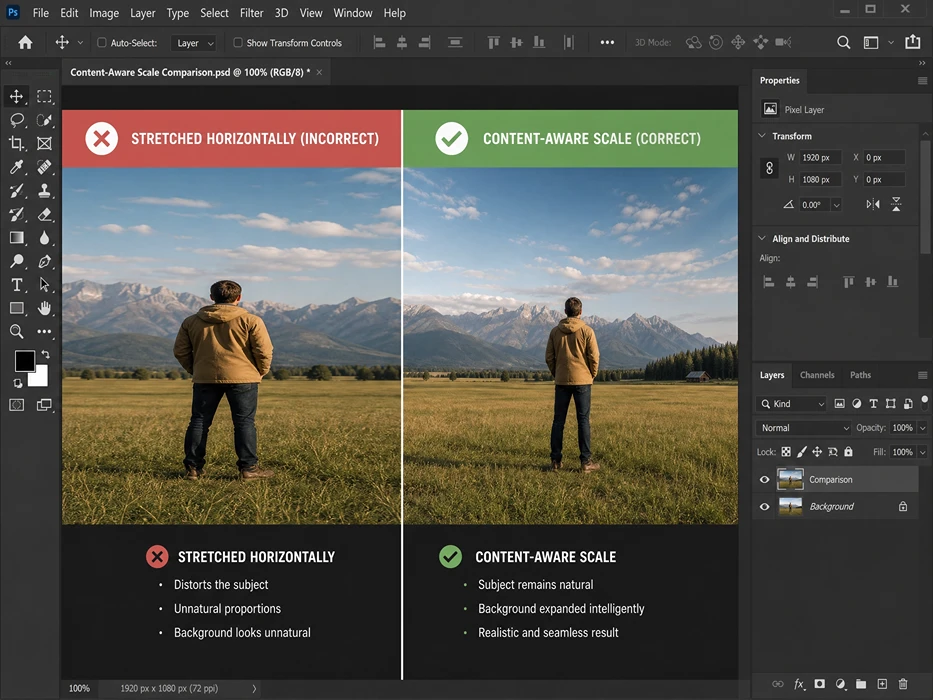Viewport: 933px width, 700px height.
Task: Open the Auto-Select Layer dropdown
Action: (193, 43)
